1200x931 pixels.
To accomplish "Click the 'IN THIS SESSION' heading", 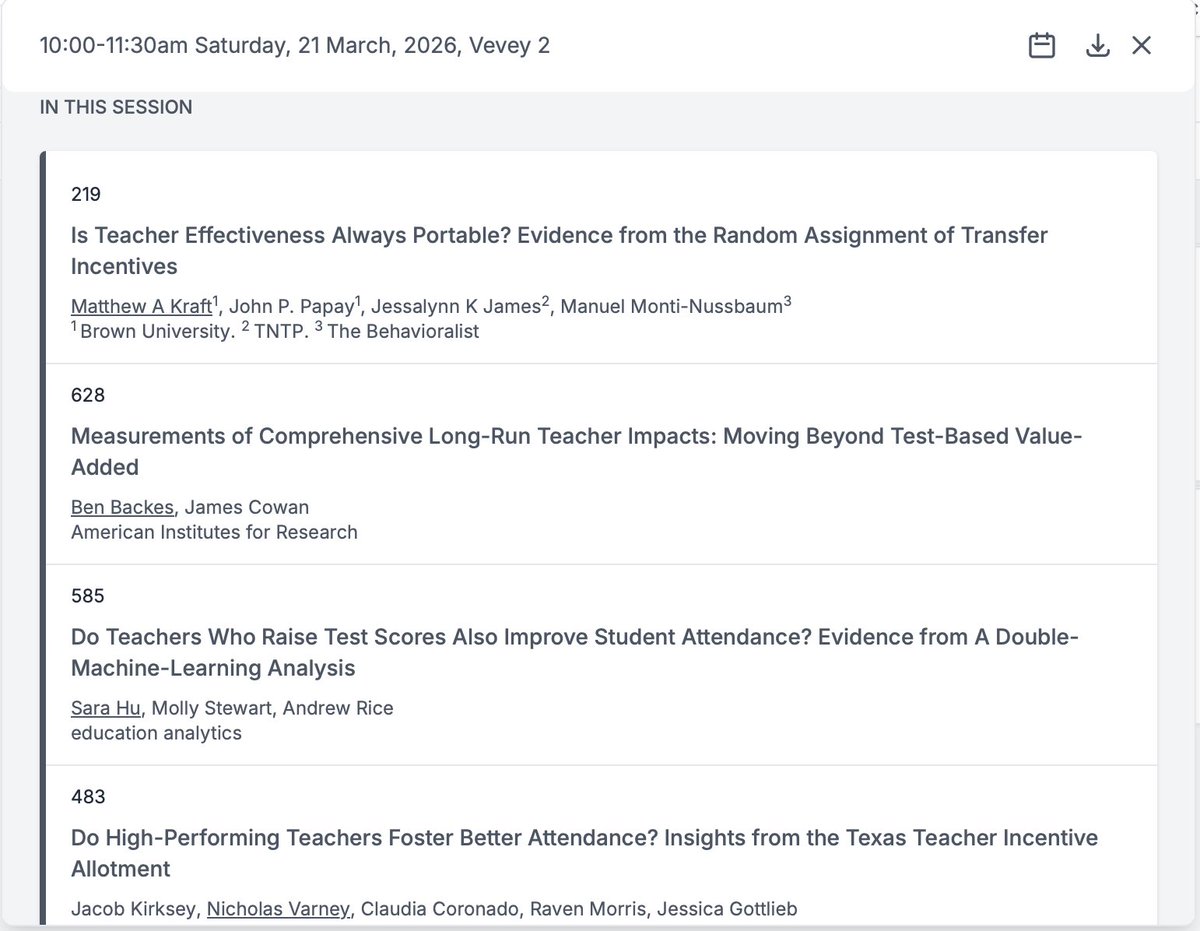I will pos(116,107).
